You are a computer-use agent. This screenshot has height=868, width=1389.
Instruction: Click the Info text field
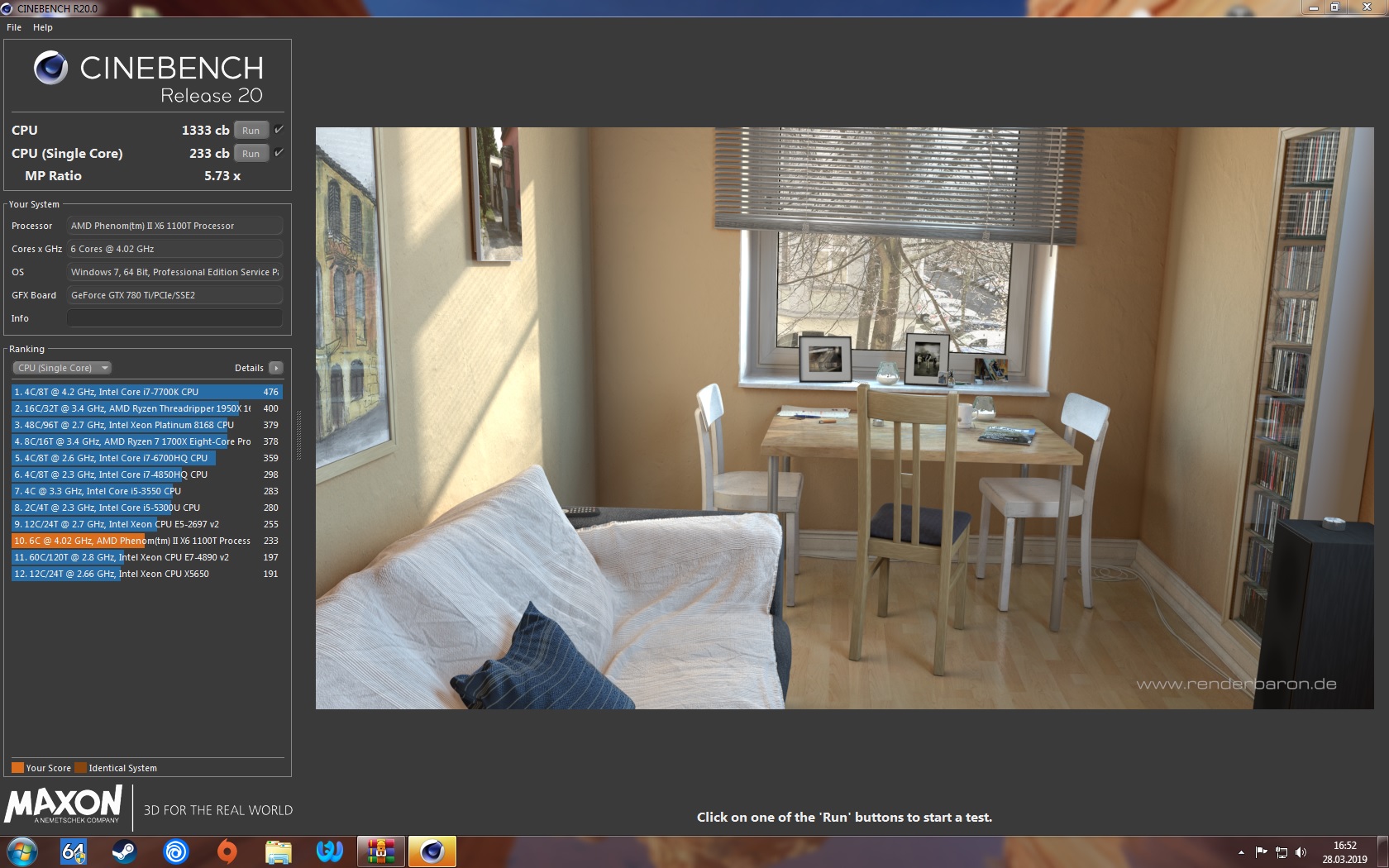point(174,318)
